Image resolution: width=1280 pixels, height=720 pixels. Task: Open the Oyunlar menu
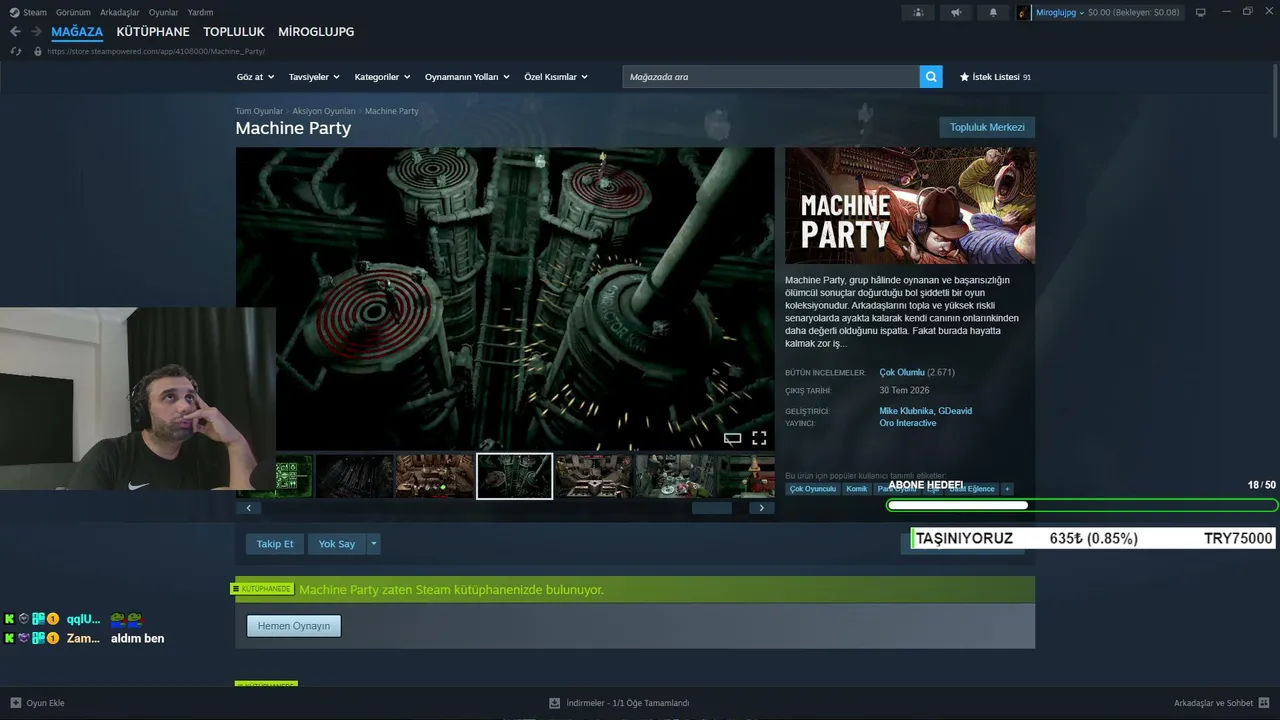tap(163, 12)
